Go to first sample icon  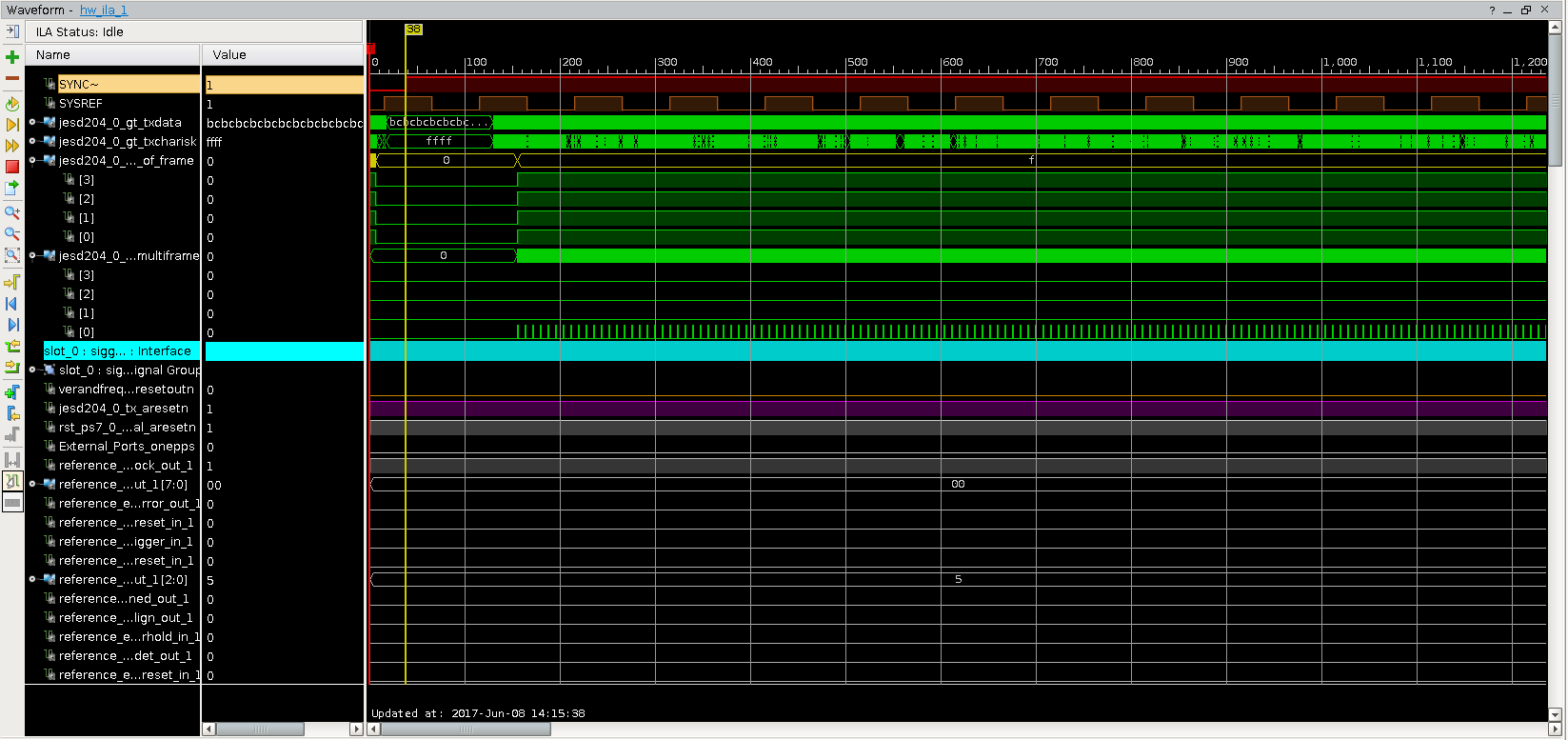[x=12, y=304]
